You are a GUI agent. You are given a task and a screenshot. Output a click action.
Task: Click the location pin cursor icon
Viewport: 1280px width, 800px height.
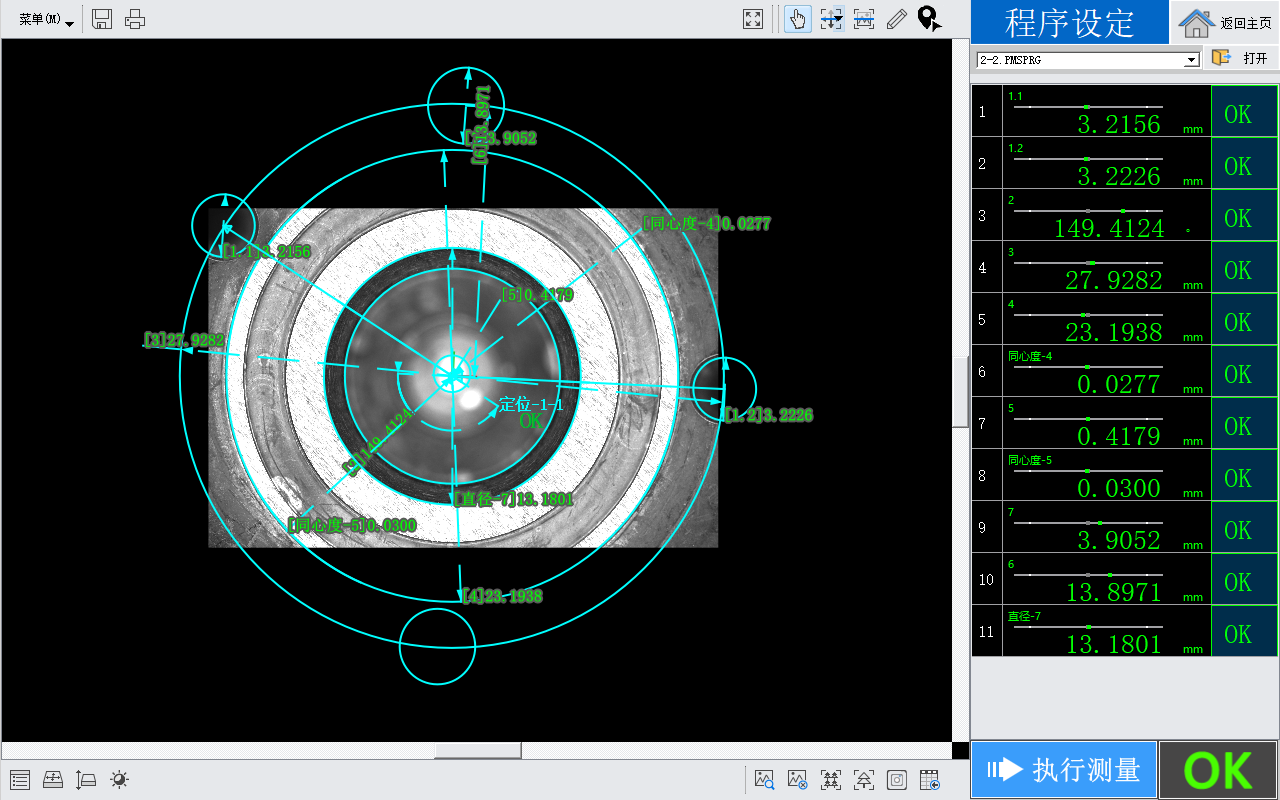pyautogui.click(x=929, y=19)
